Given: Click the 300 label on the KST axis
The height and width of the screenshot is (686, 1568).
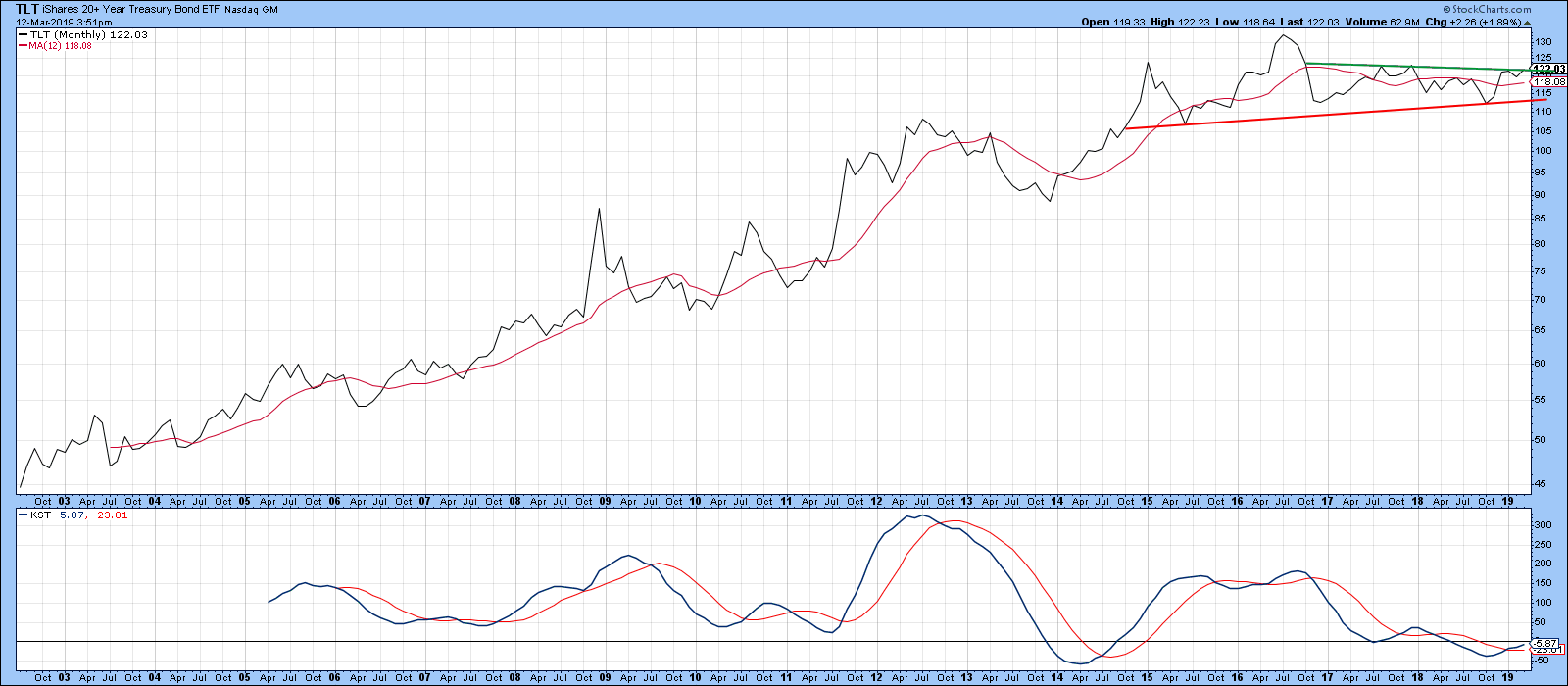Looking at the screenshot, I should (x=1543, y=525).
